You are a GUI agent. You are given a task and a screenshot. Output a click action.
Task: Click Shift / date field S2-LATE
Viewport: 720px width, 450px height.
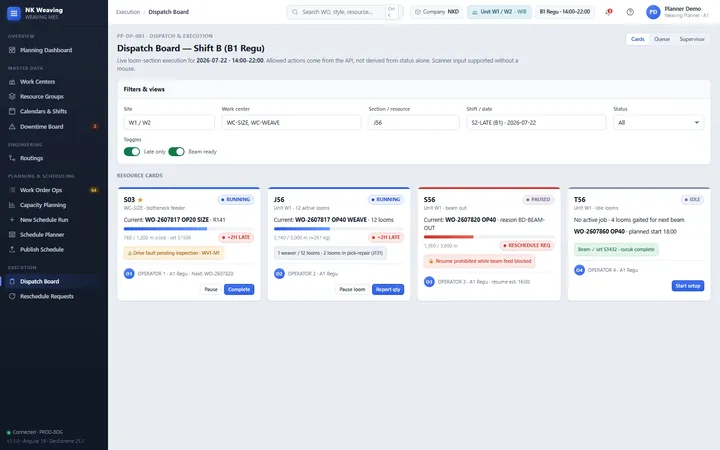click(x=536, y=123)
